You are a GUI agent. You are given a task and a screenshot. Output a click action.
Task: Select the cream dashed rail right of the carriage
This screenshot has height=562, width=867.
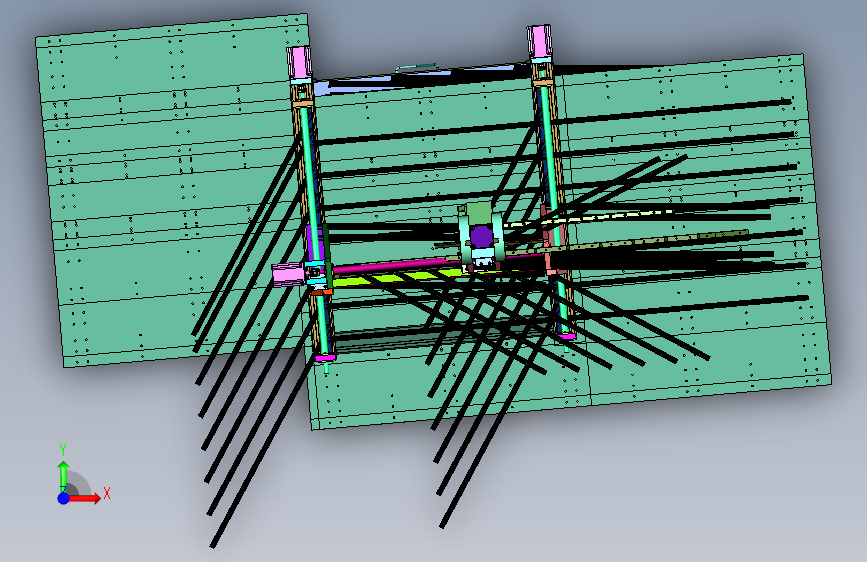click(x=589, y=218)
